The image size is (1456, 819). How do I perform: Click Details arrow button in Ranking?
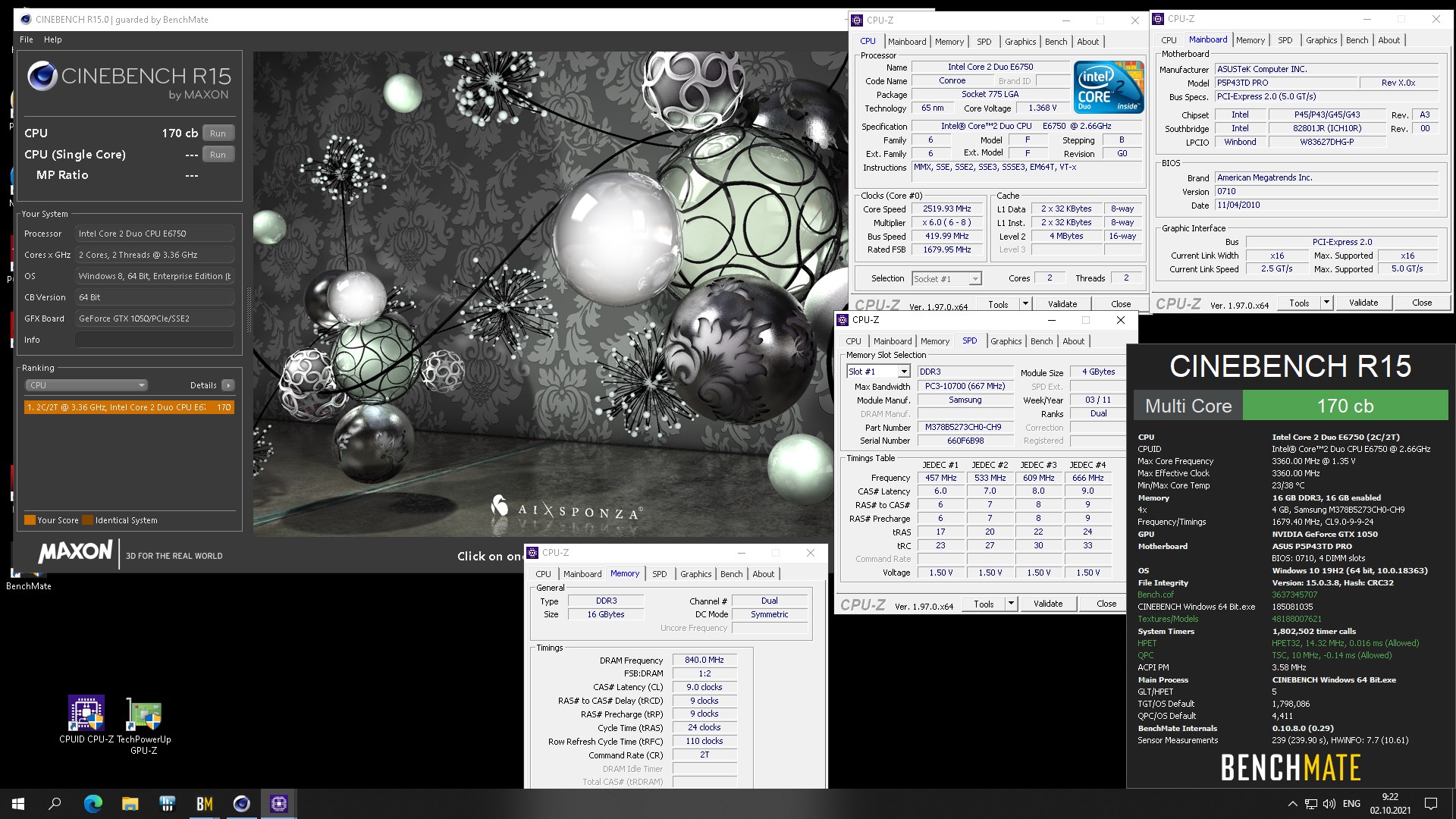tap(227, 385)
